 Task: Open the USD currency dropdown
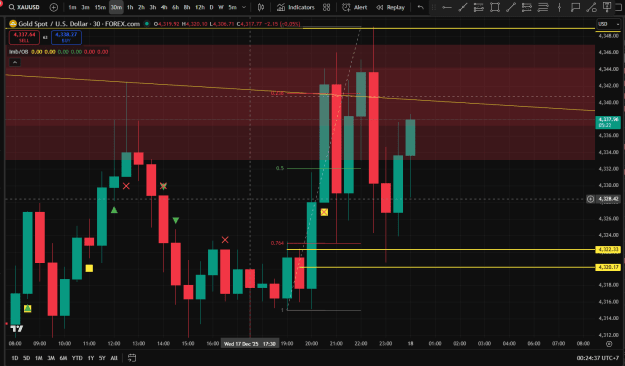(608, 24)
